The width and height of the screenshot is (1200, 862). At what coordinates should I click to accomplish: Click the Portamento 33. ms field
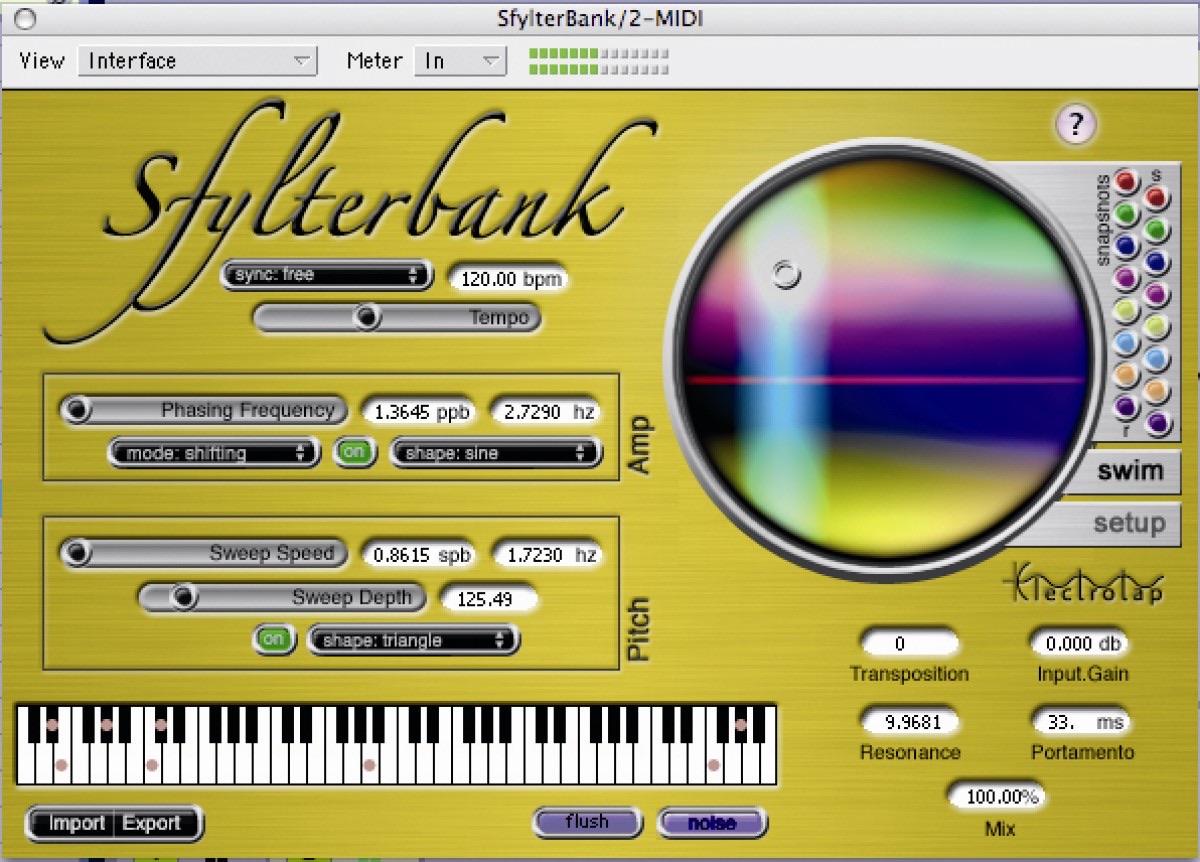[1081, 722]
